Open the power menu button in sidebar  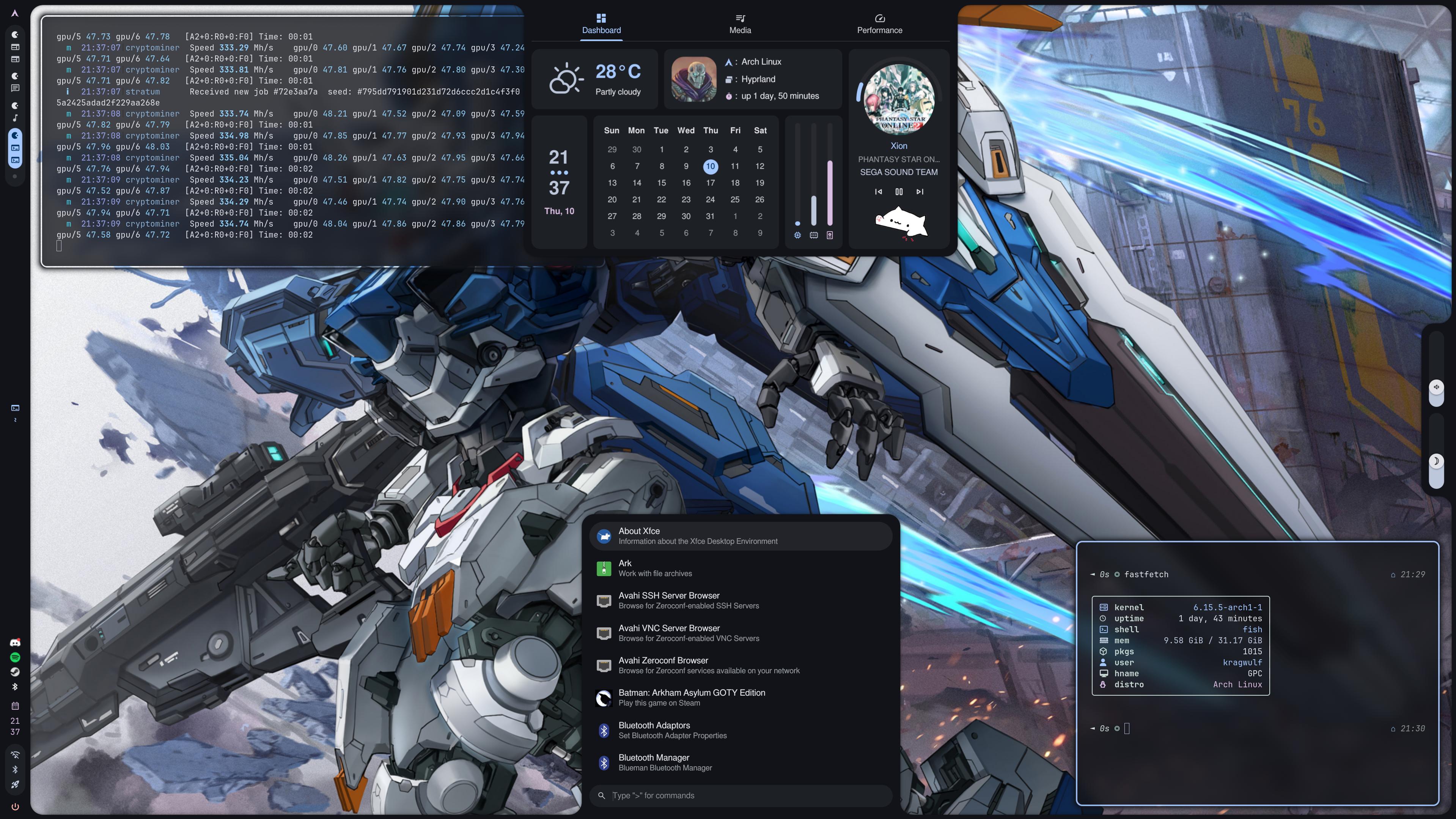[15, 806]
